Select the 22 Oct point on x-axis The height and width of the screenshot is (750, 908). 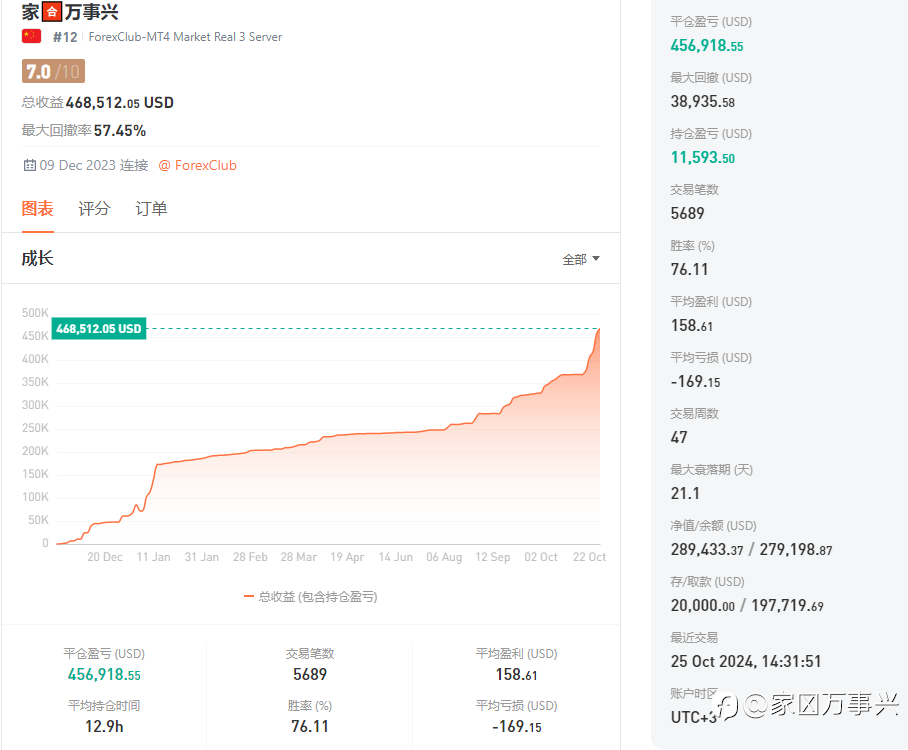pos(589,557)
